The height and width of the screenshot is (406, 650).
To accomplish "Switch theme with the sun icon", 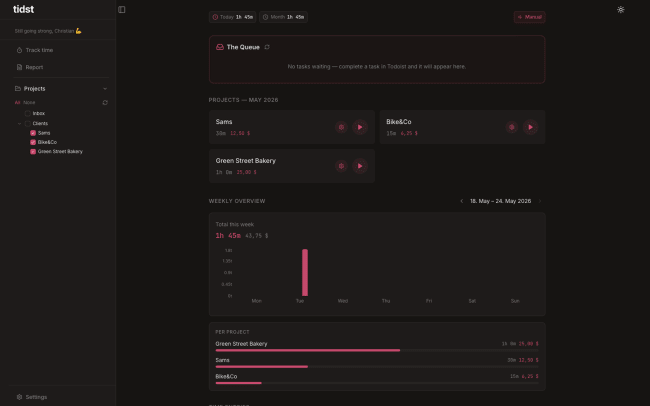I will point(620,10).
